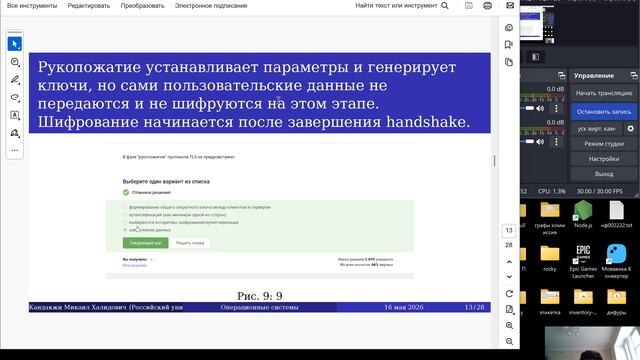
Task: Mute the second audio channel speaker
Action: (x=540, y=142)
